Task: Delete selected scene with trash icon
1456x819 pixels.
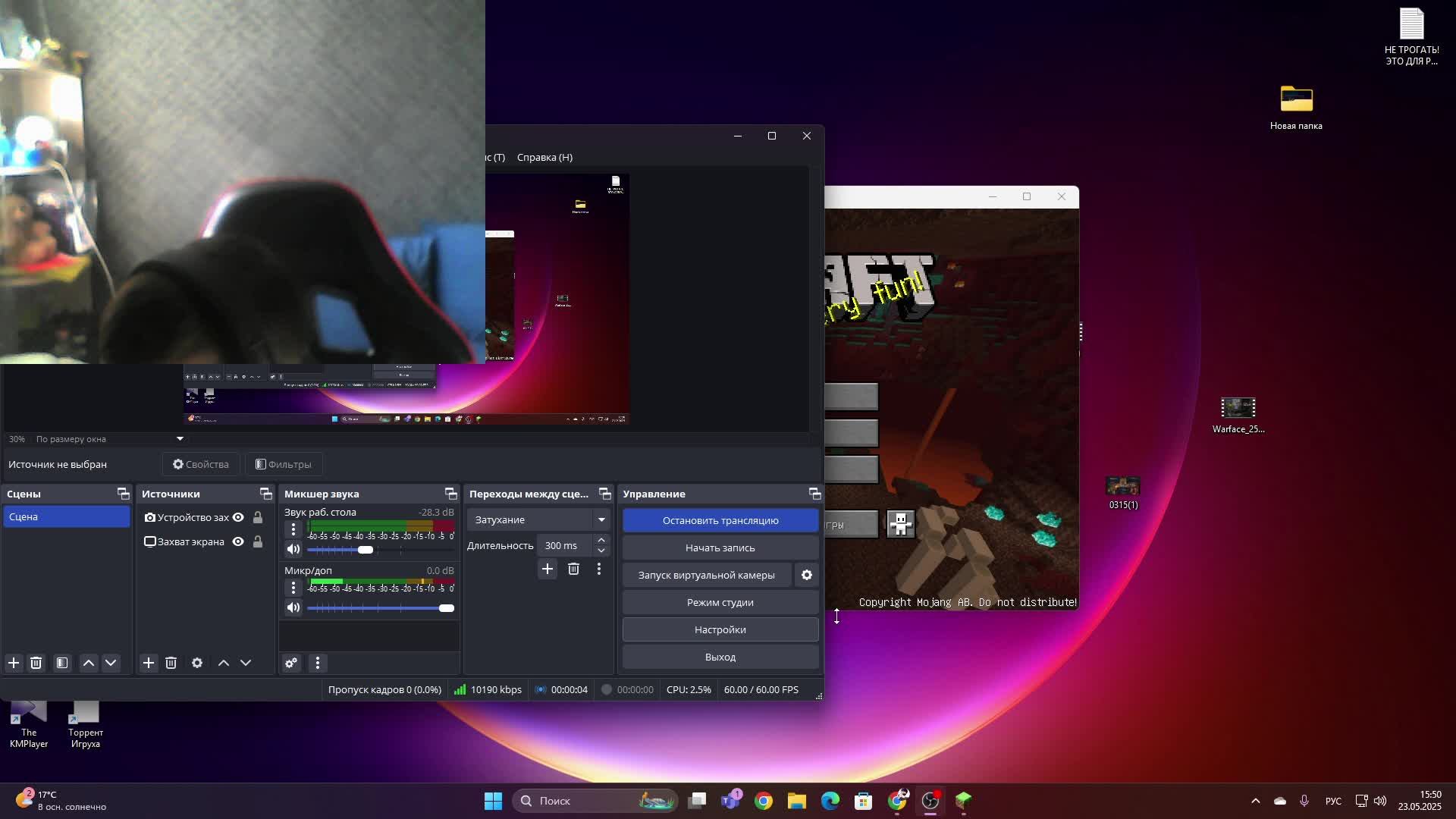Action: (x=36, y=663)
